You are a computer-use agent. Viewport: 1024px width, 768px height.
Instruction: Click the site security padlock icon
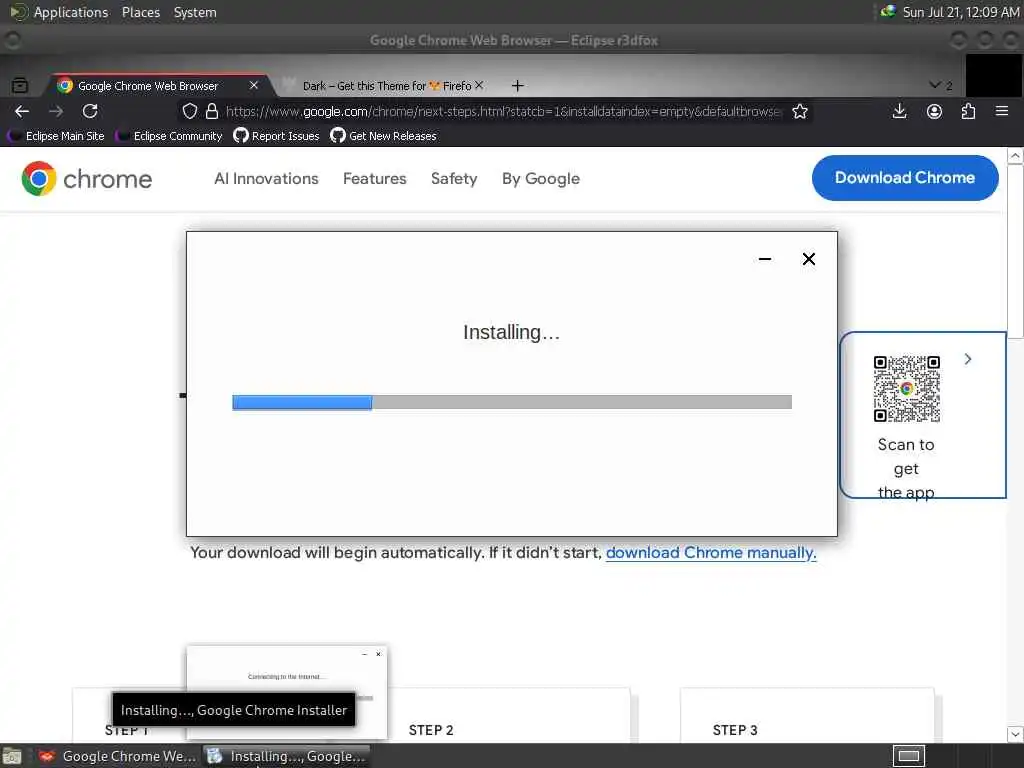pos(212,112)
